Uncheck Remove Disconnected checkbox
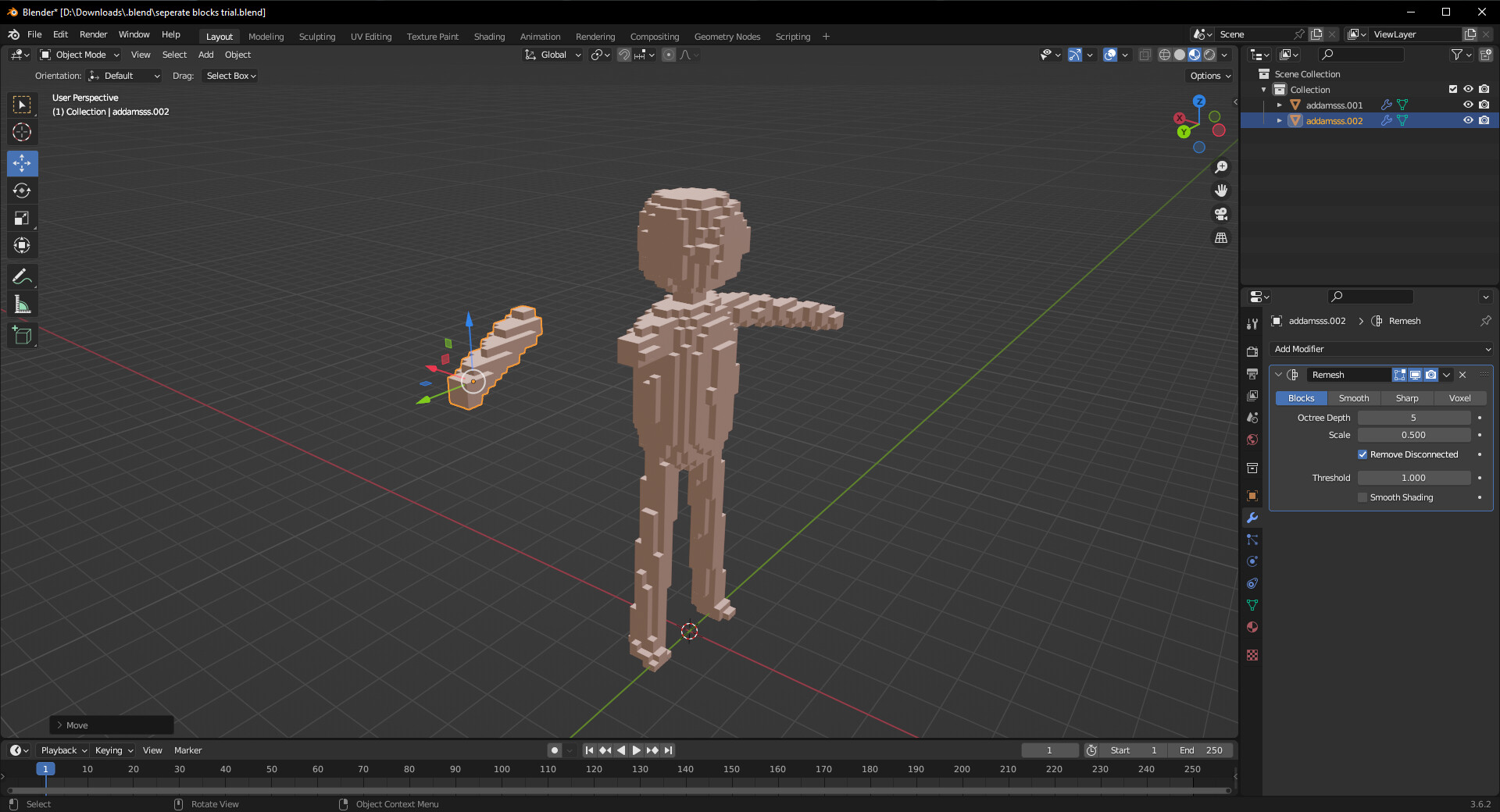 pyautogui.click(x=1362, y=454)
